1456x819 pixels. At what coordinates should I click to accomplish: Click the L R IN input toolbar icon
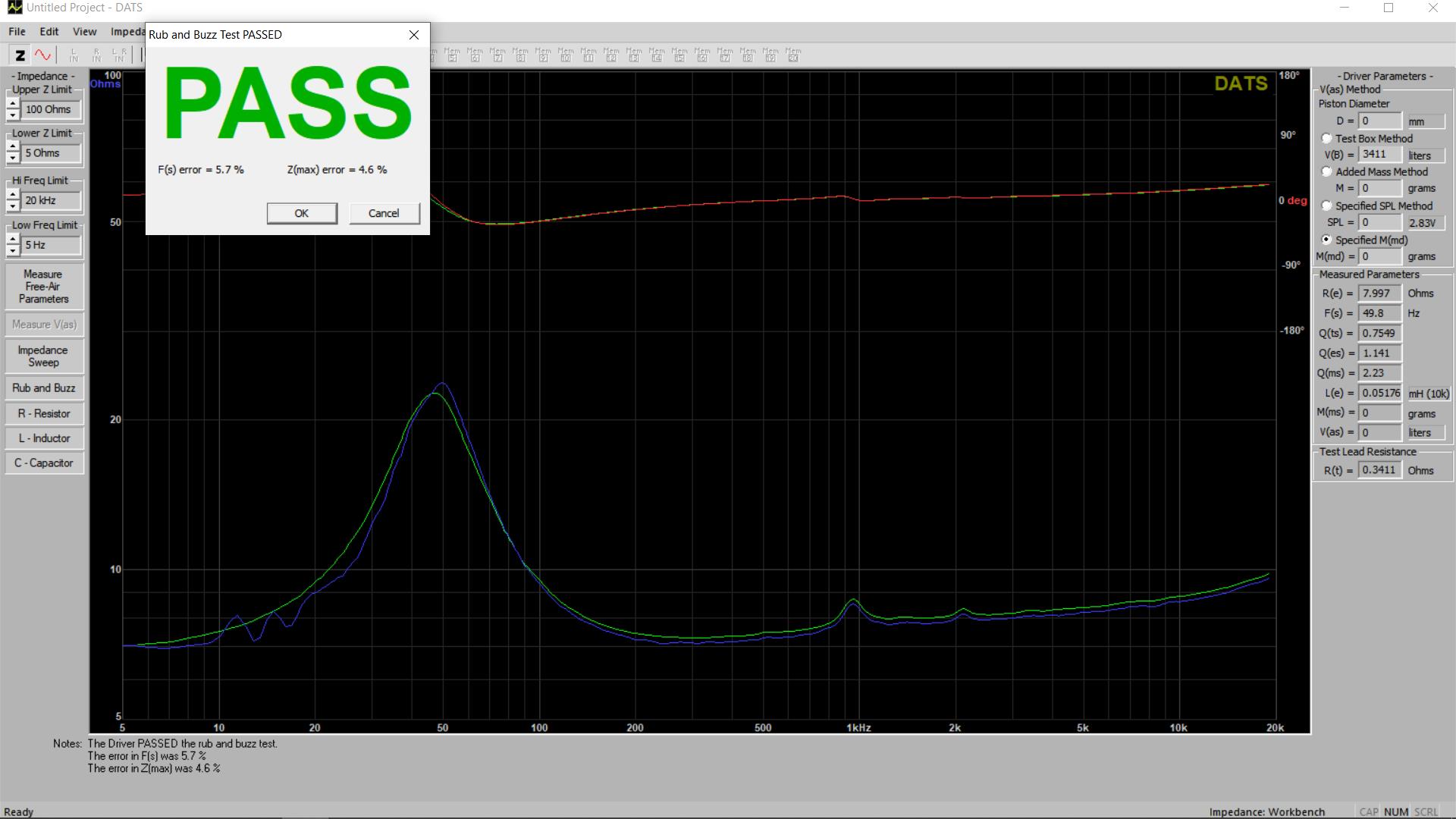[x=119, y=55]
